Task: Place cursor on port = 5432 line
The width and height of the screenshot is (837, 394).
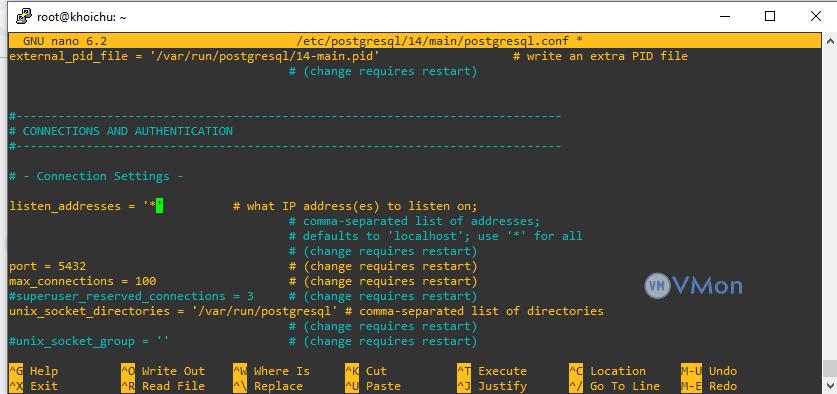Action: click(x=48, y=266)
